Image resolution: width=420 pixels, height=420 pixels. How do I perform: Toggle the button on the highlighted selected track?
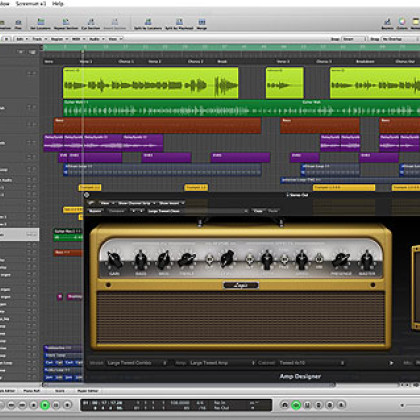[x=31, y=235]
